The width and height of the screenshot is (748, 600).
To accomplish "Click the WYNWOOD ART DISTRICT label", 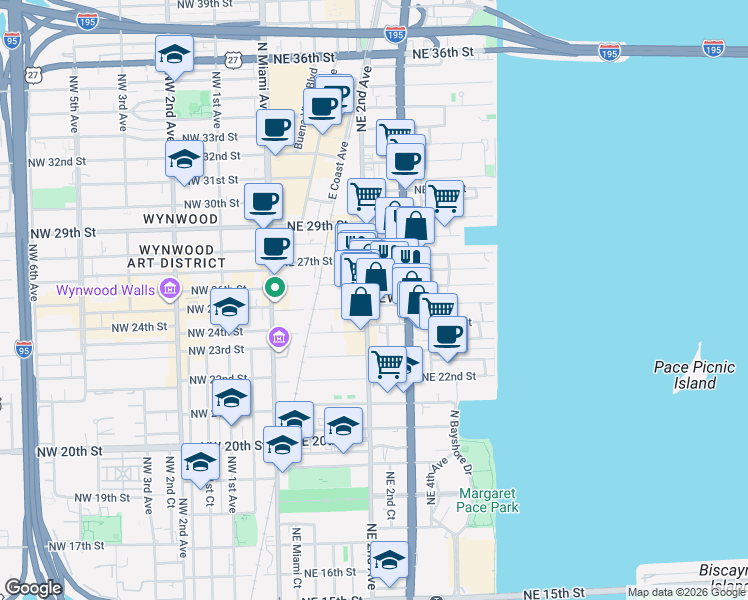I will tap(176, 257).
